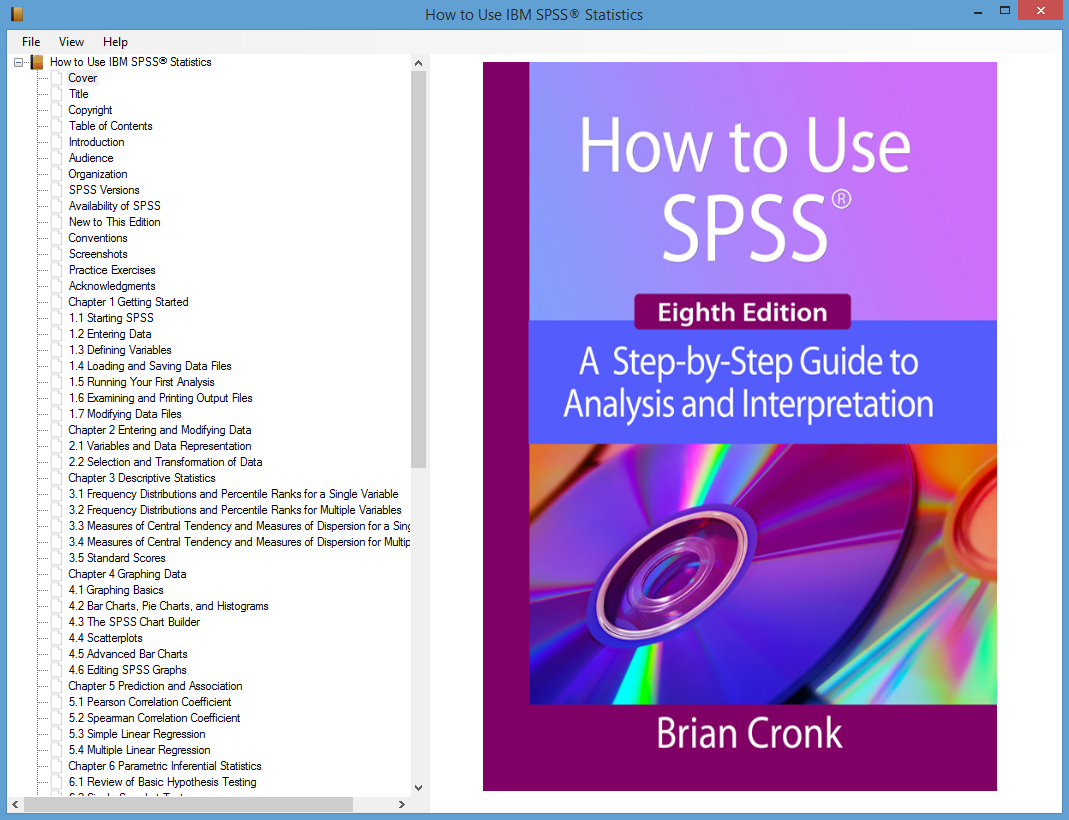1069x820 pixels.
Task: Collapse the How to Use IBM SPSS tree root
Action: pos(19,62)
